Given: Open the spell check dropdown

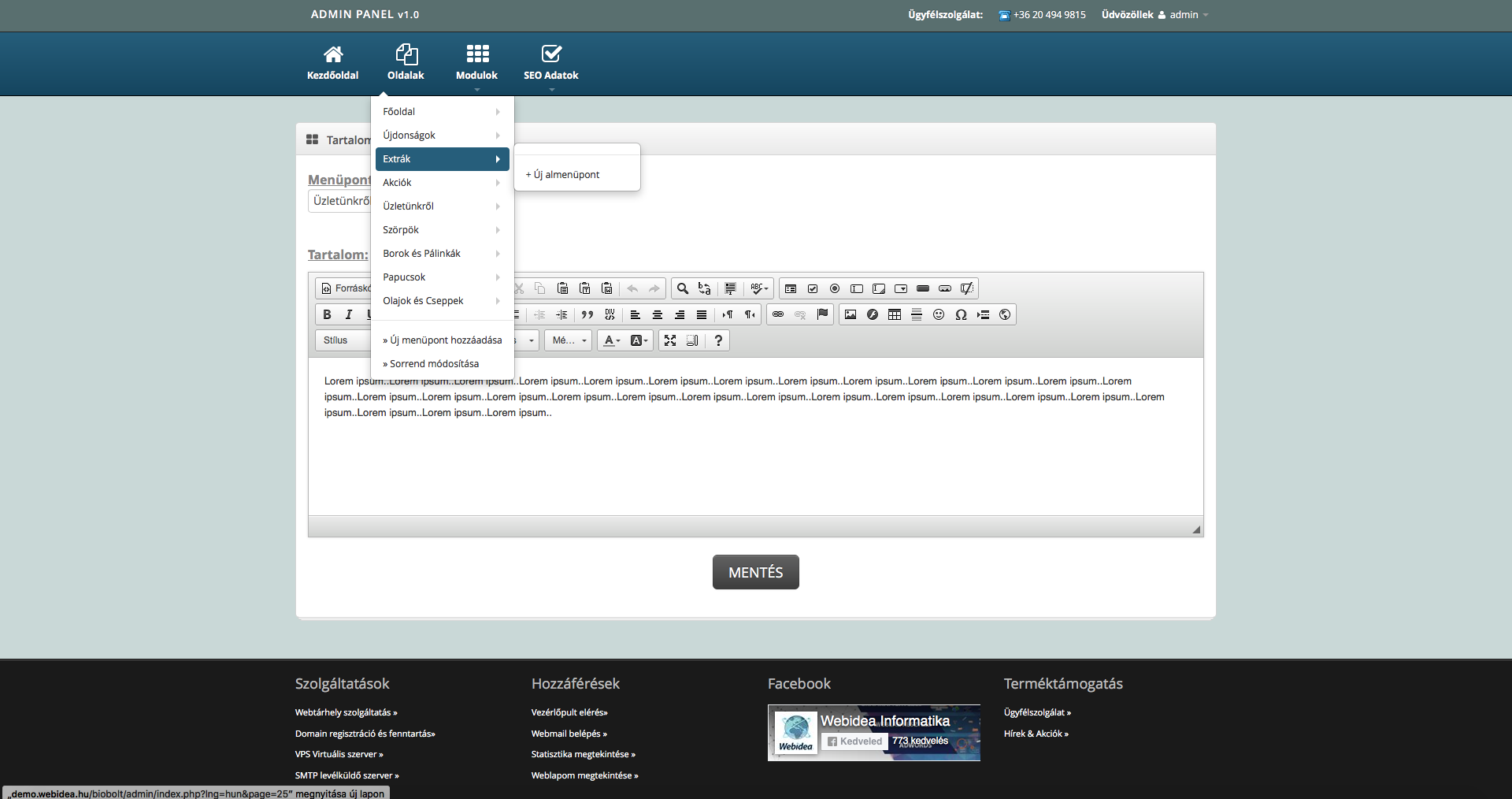Looking at the screenshot, I should tap(759, 288).
